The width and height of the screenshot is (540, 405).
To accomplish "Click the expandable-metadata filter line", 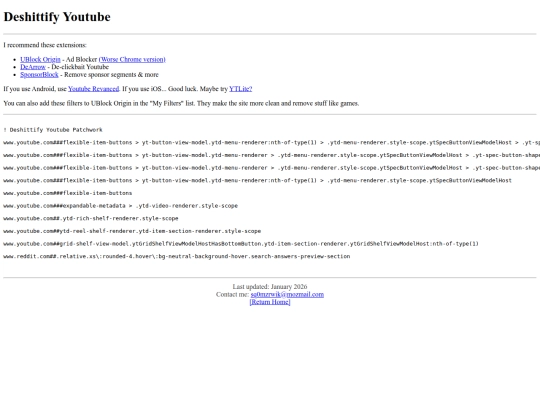I will click(121, 206).
